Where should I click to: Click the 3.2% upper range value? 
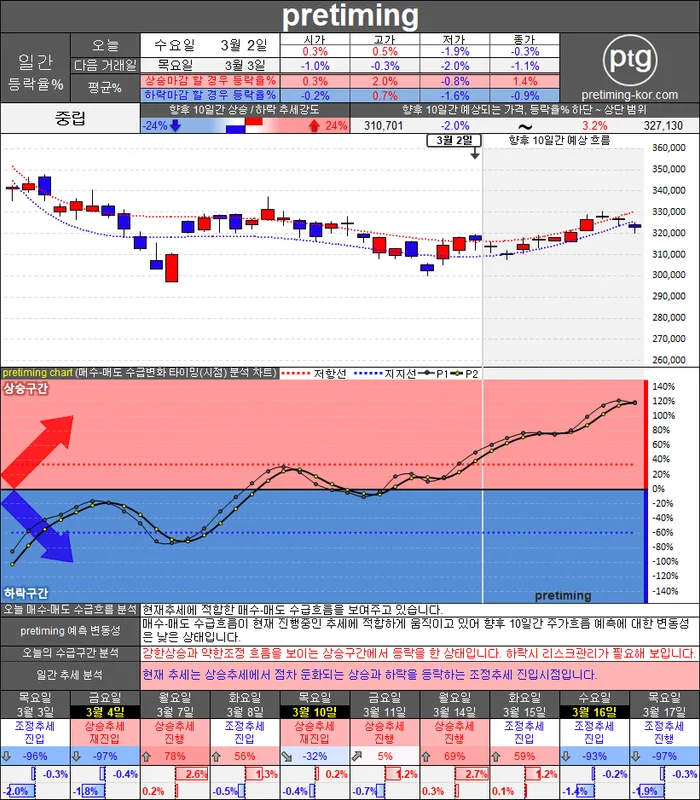[594, 126]
